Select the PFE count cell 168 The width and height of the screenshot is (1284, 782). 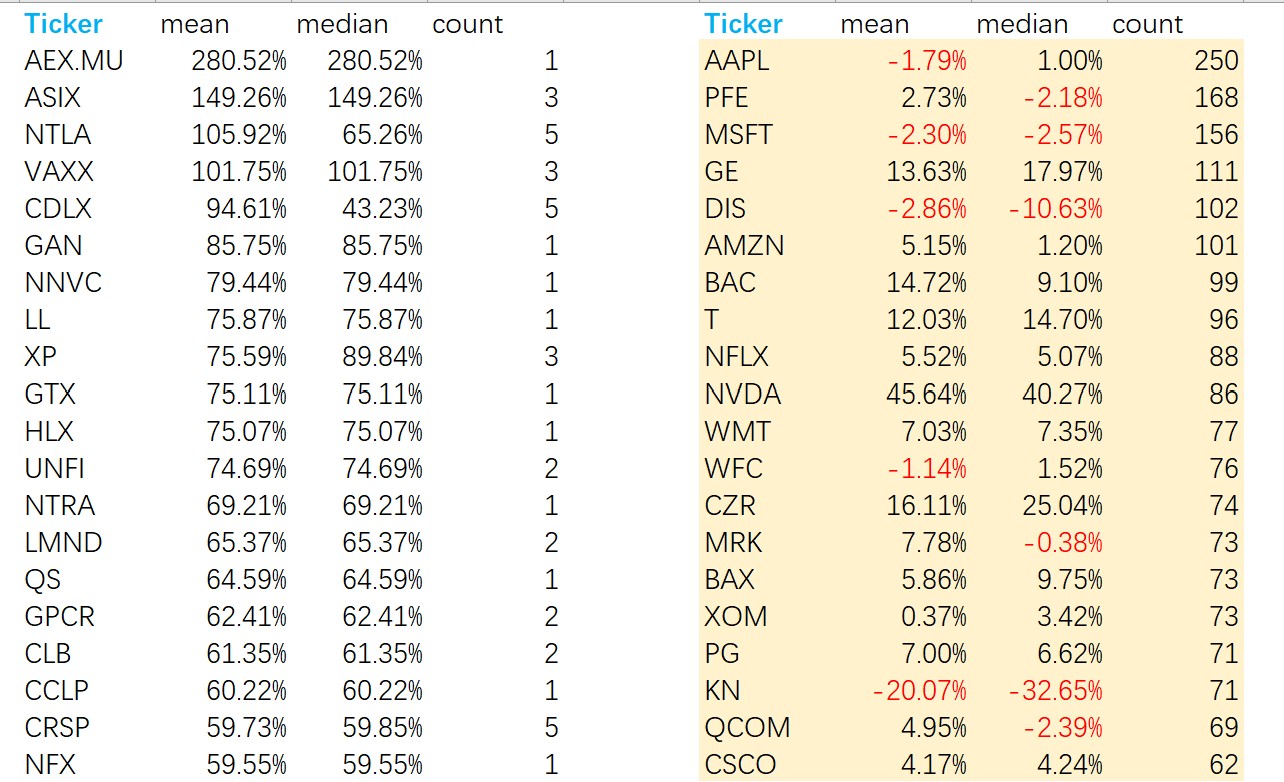click(x=1216, y=98)
